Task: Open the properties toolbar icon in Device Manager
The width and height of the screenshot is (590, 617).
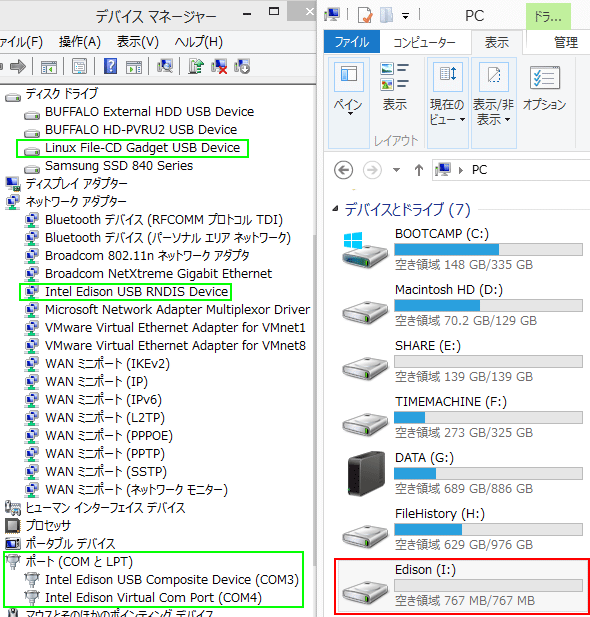Action: [80, 67]
